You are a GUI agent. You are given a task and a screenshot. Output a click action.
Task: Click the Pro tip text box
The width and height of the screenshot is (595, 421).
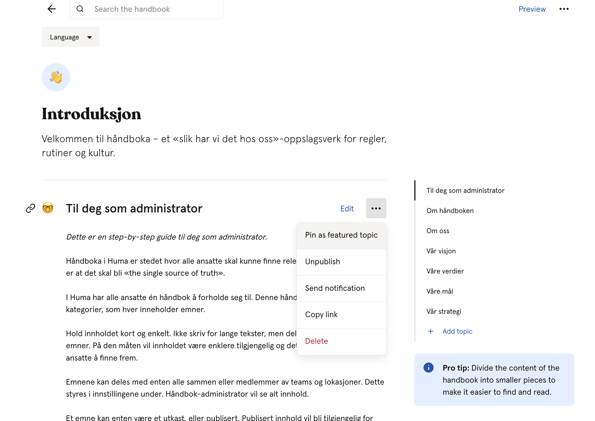point(494,380)
